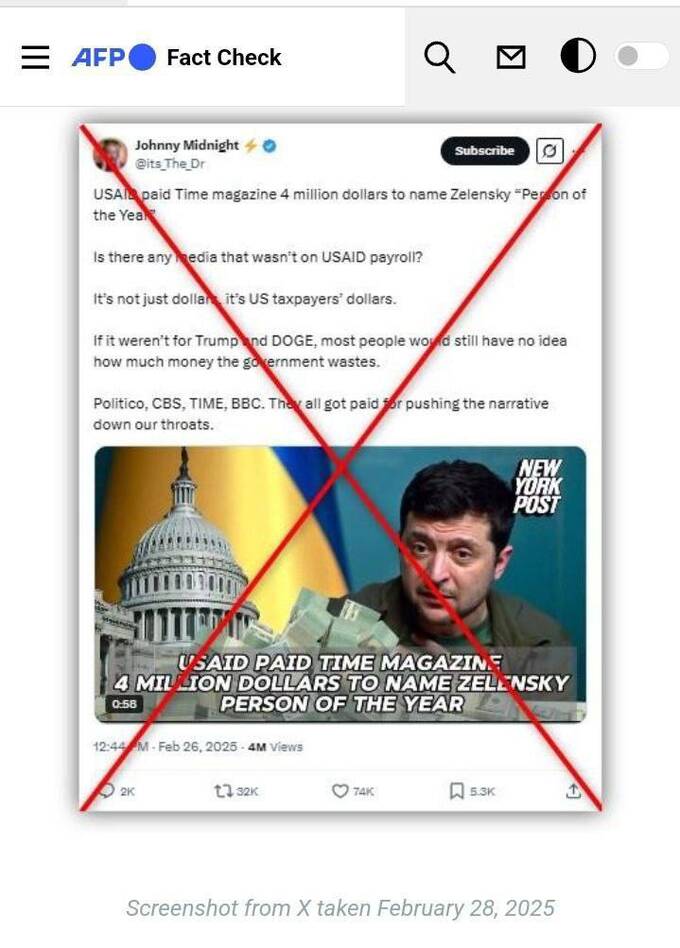Viewport: 680px width, 948px height.
Task: Click the 0:58 video duration badge
Action: [124, 704]
